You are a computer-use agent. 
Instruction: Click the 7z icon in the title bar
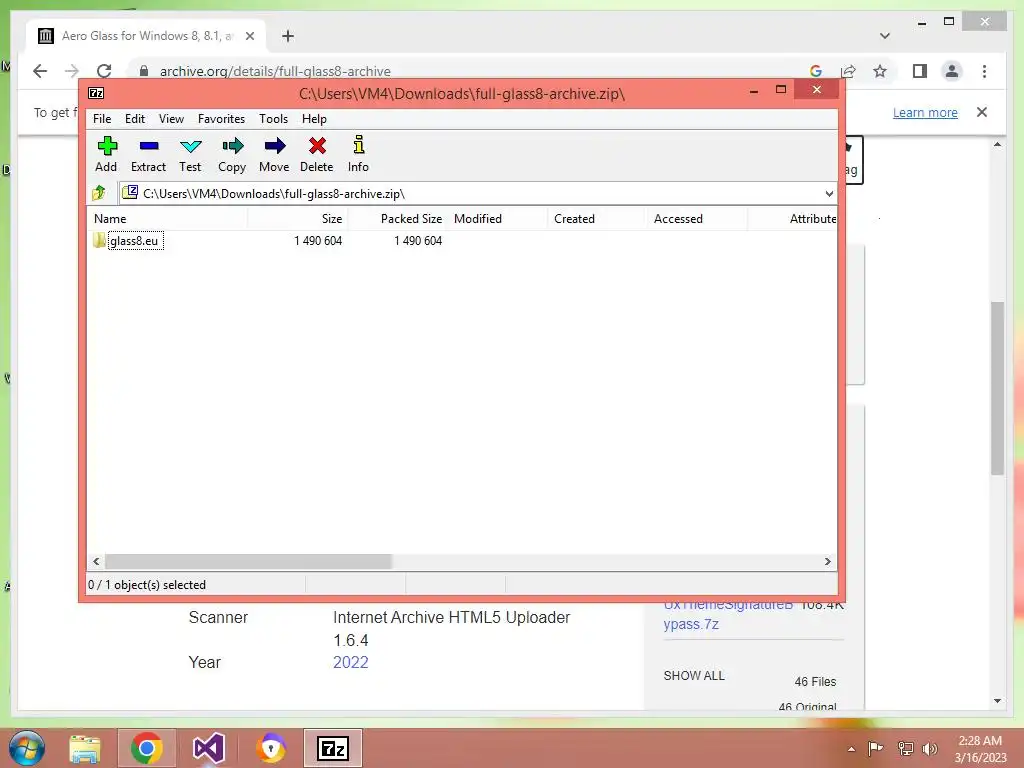coord(96,93)
